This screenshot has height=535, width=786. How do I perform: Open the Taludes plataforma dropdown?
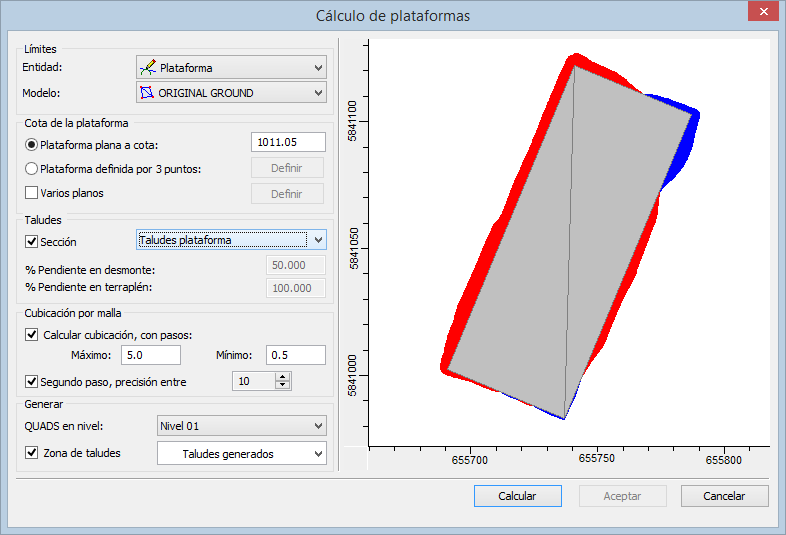[231, 240]
